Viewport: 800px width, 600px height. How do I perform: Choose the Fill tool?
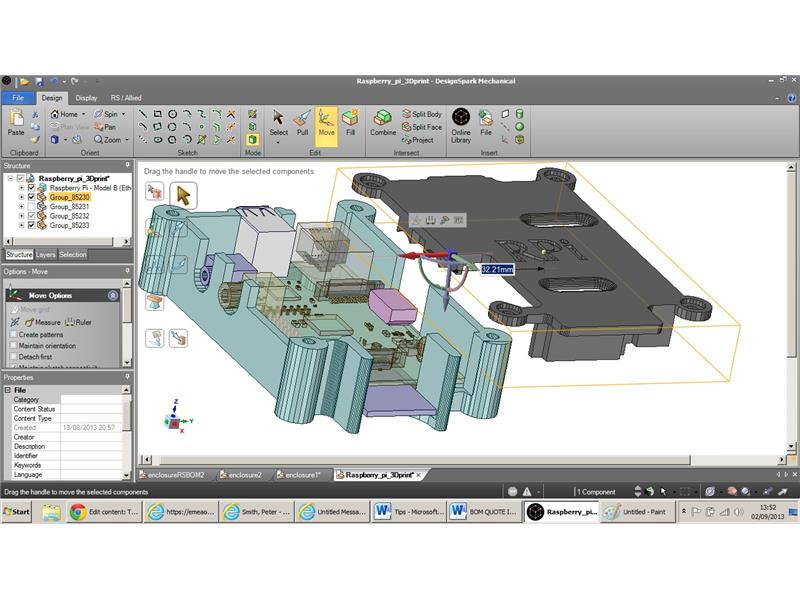coord(351,124)
